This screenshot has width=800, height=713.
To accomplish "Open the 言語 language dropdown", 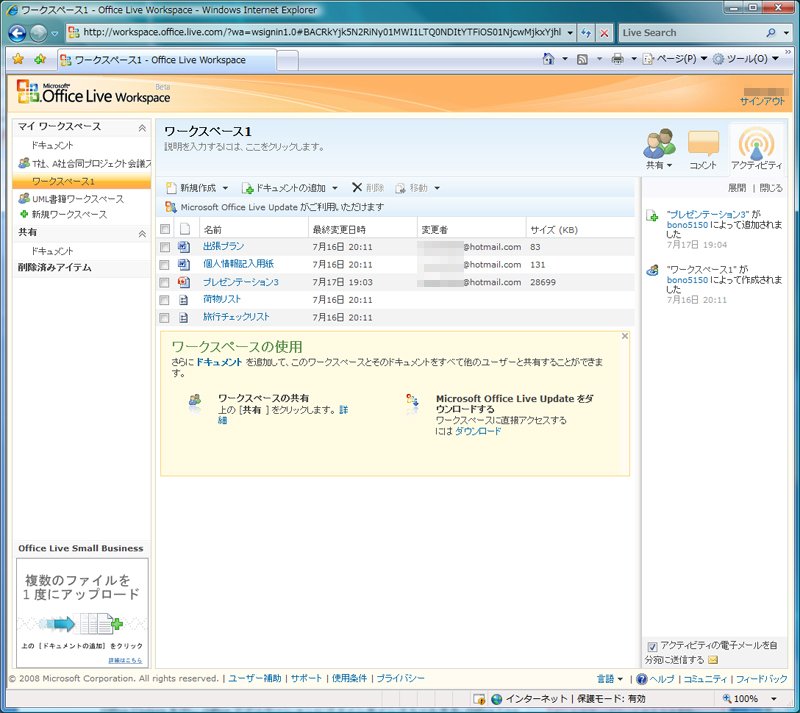I will [x=610, y=679].
